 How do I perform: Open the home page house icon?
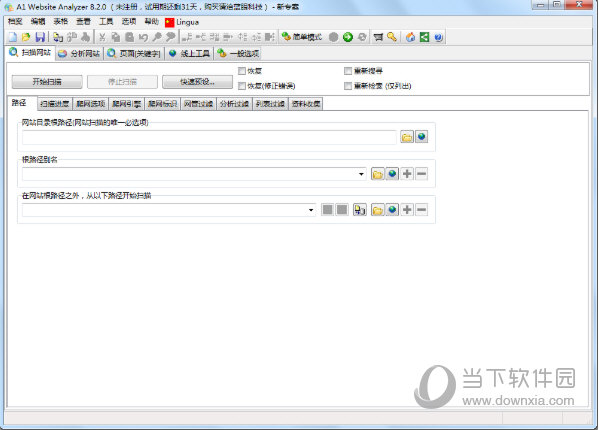pyautogui.click(x=410, y=37)
